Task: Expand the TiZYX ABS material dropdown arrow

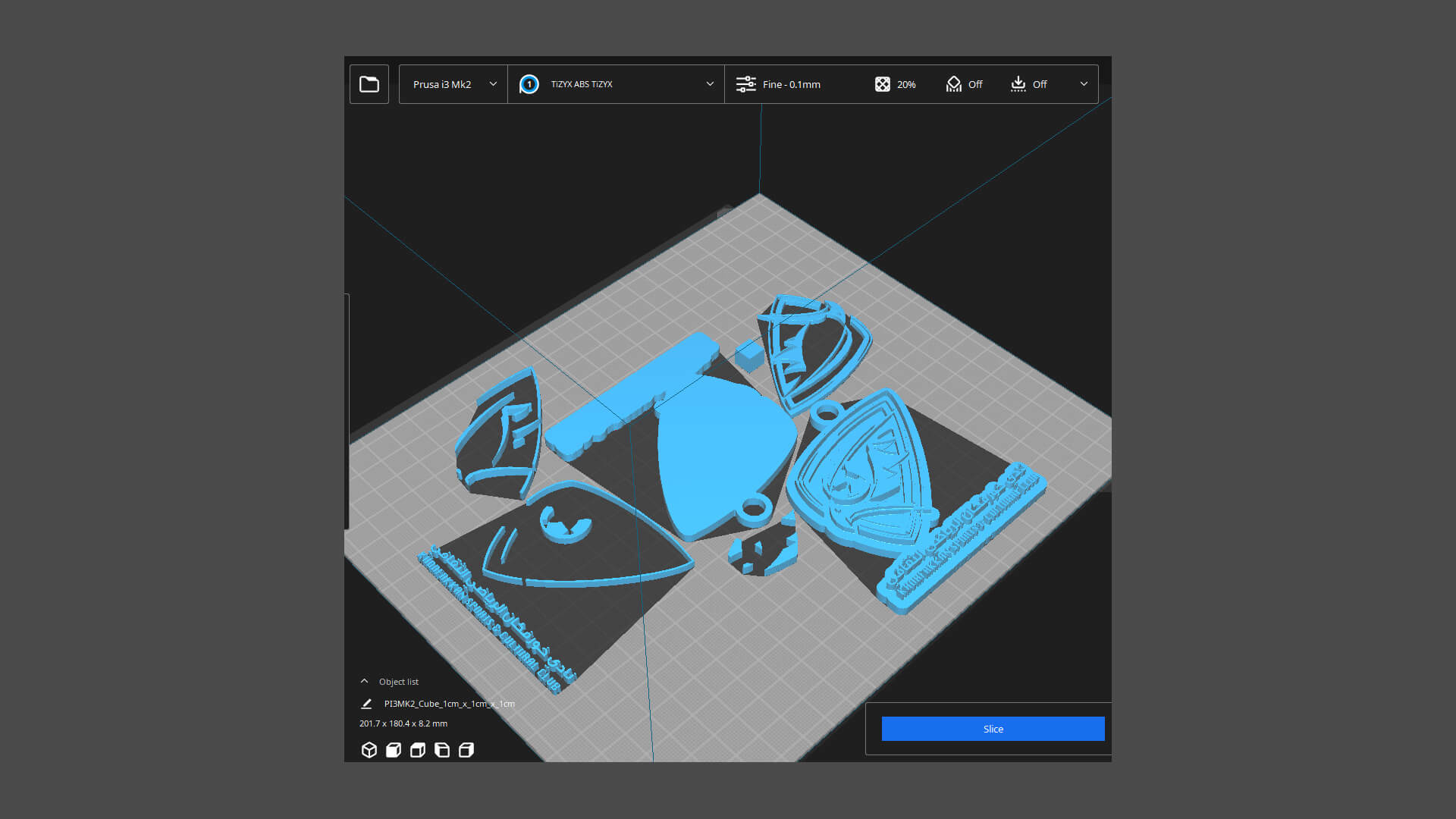Action: coord(710,84)
